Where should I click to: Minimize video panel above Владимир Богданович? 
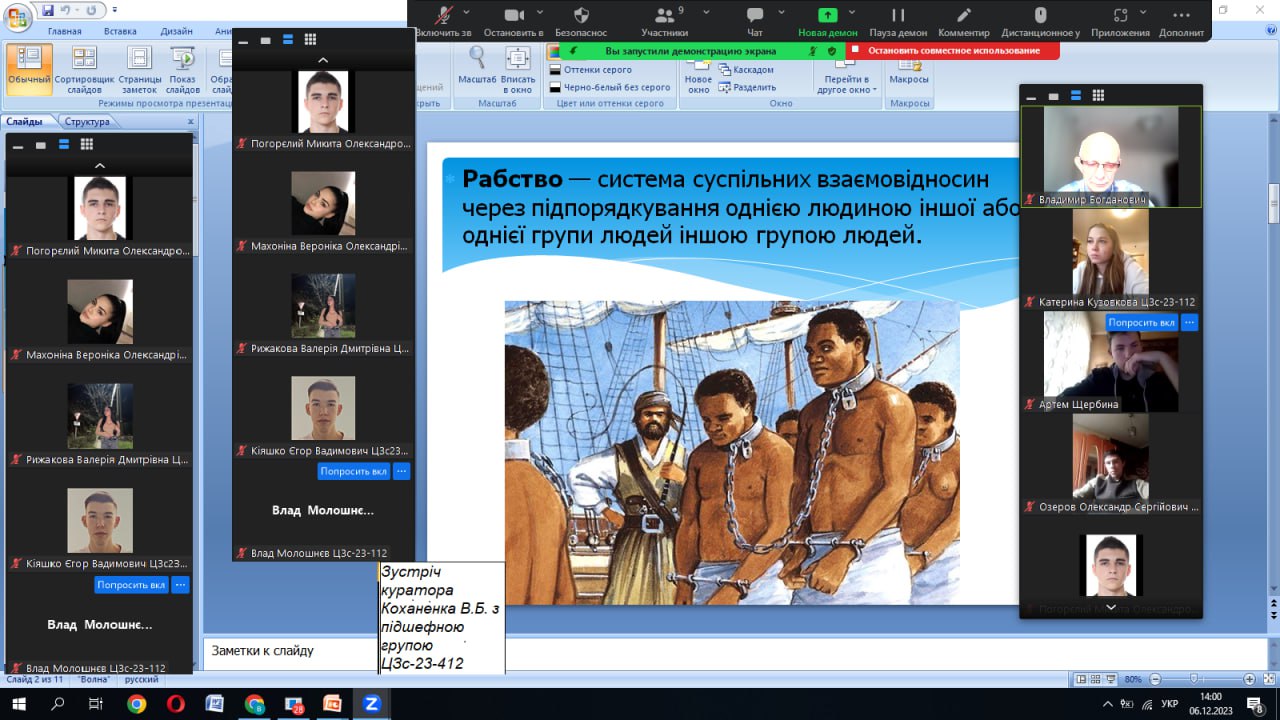click(x=1030, y=97)
